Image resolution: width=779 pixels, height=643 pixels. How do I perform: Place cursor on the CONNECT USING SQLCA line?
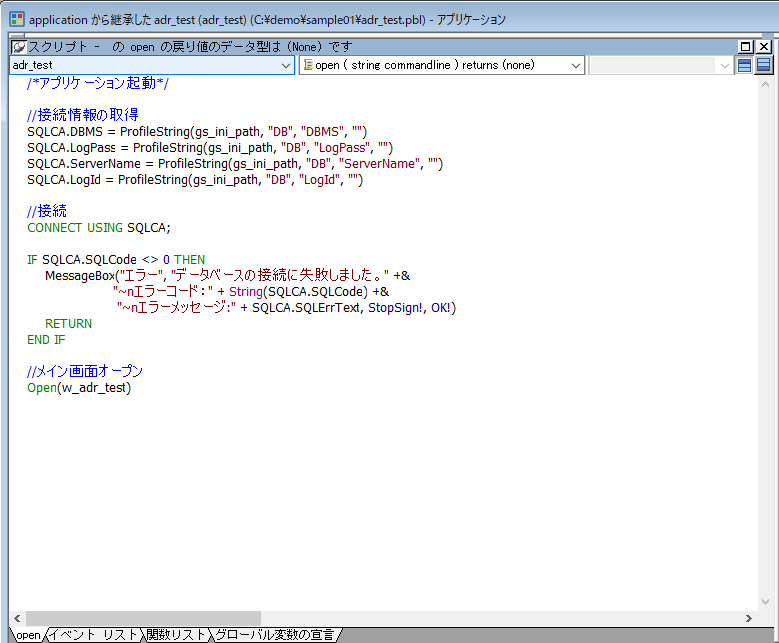99,227
